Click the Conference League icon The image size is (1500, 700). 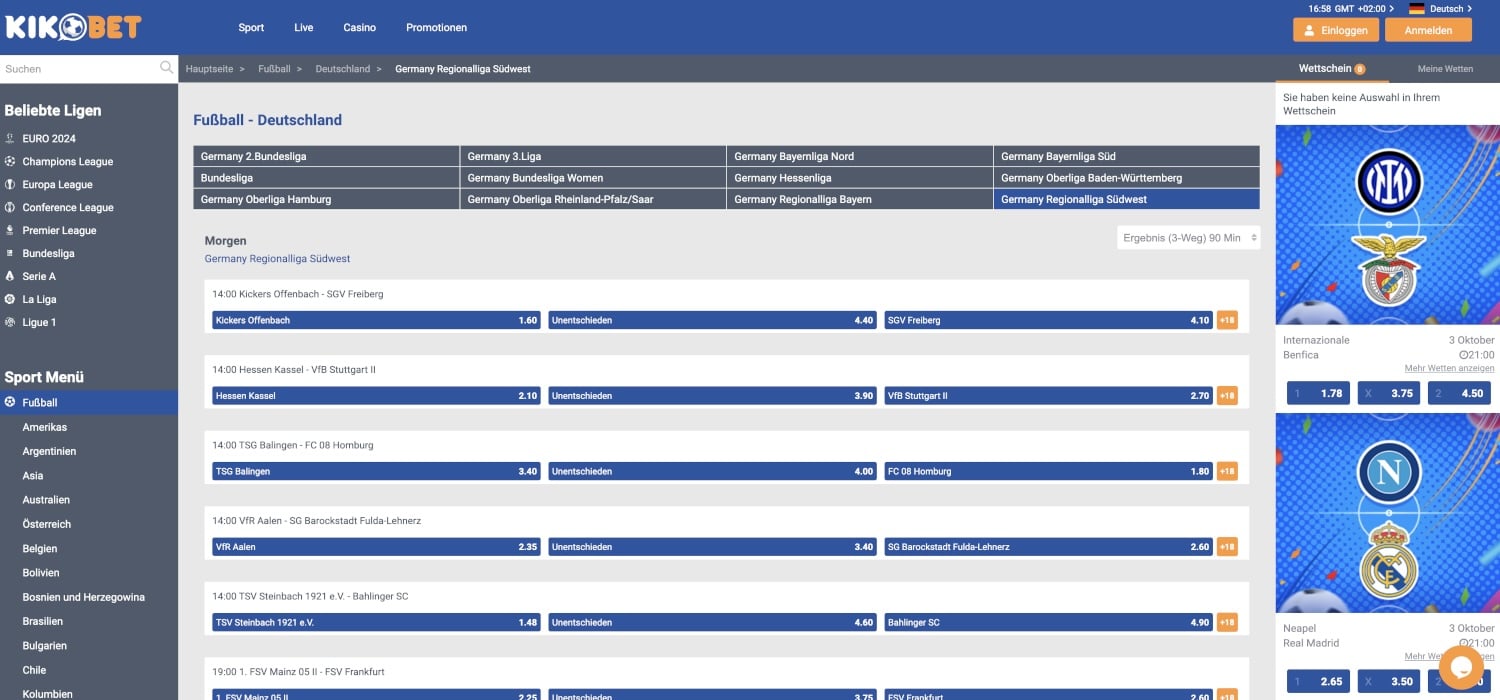(x=10, y=207)
